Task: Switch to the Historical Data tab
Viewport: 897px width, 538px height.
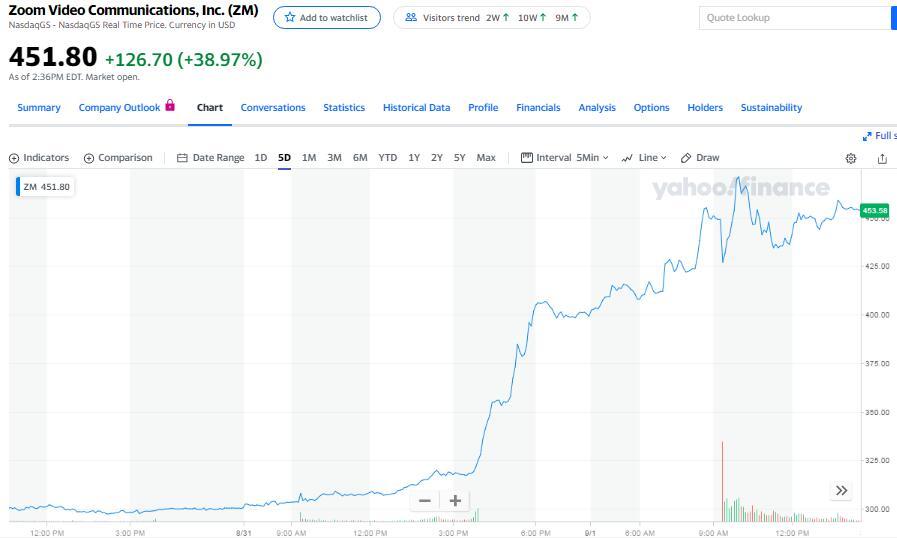Action: pos(416,108)
